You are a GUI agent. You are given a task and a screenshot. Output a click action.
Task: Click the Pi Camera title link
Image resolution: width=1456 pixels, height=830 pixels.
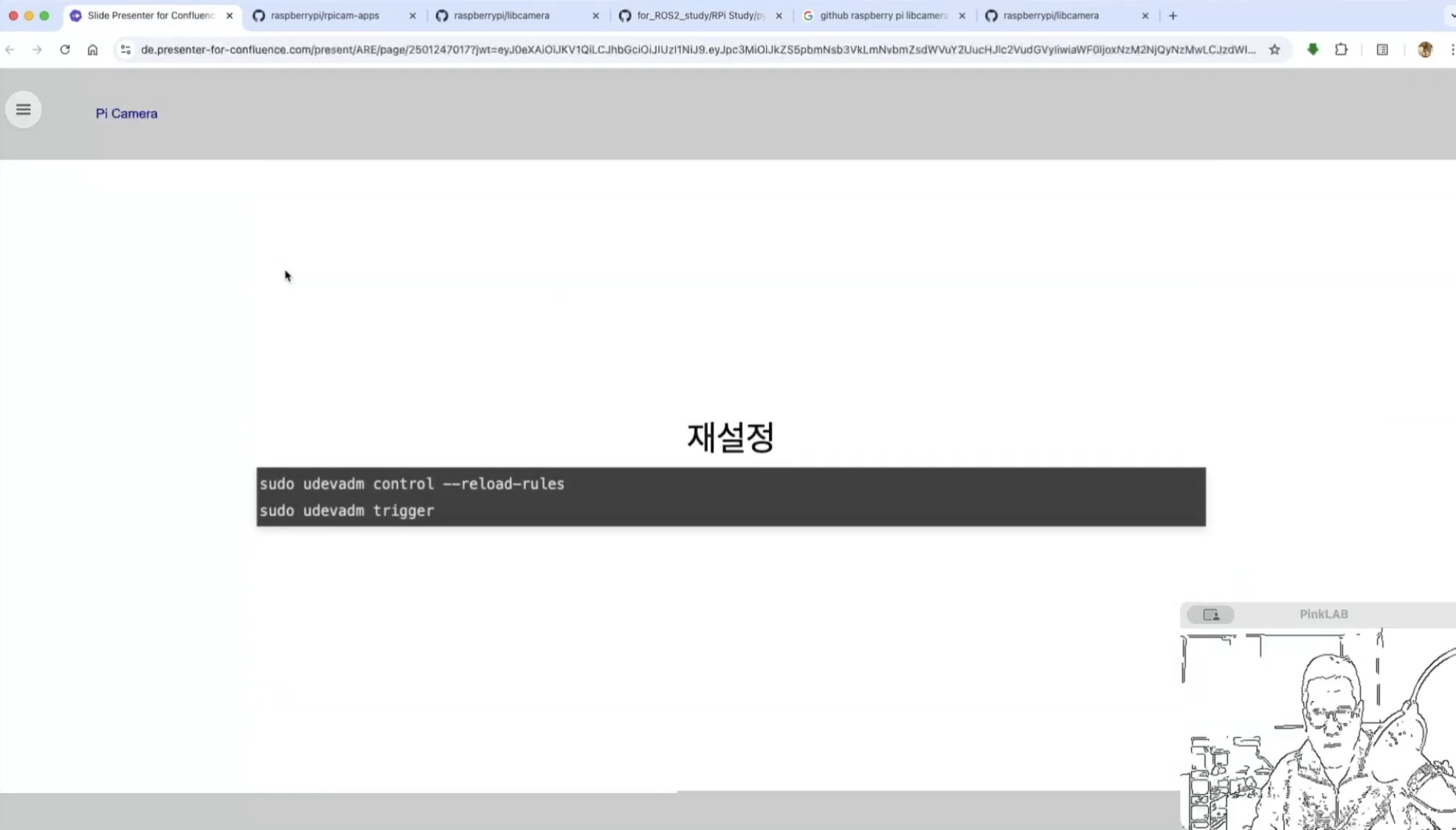[x=126, y=114]
